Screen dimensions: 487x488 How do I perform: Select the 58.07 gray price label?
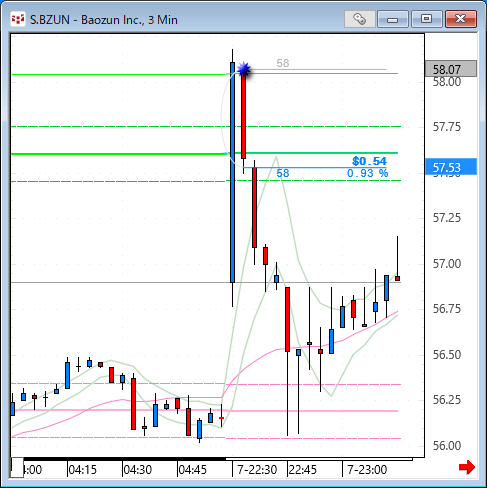tap(451, 69)
